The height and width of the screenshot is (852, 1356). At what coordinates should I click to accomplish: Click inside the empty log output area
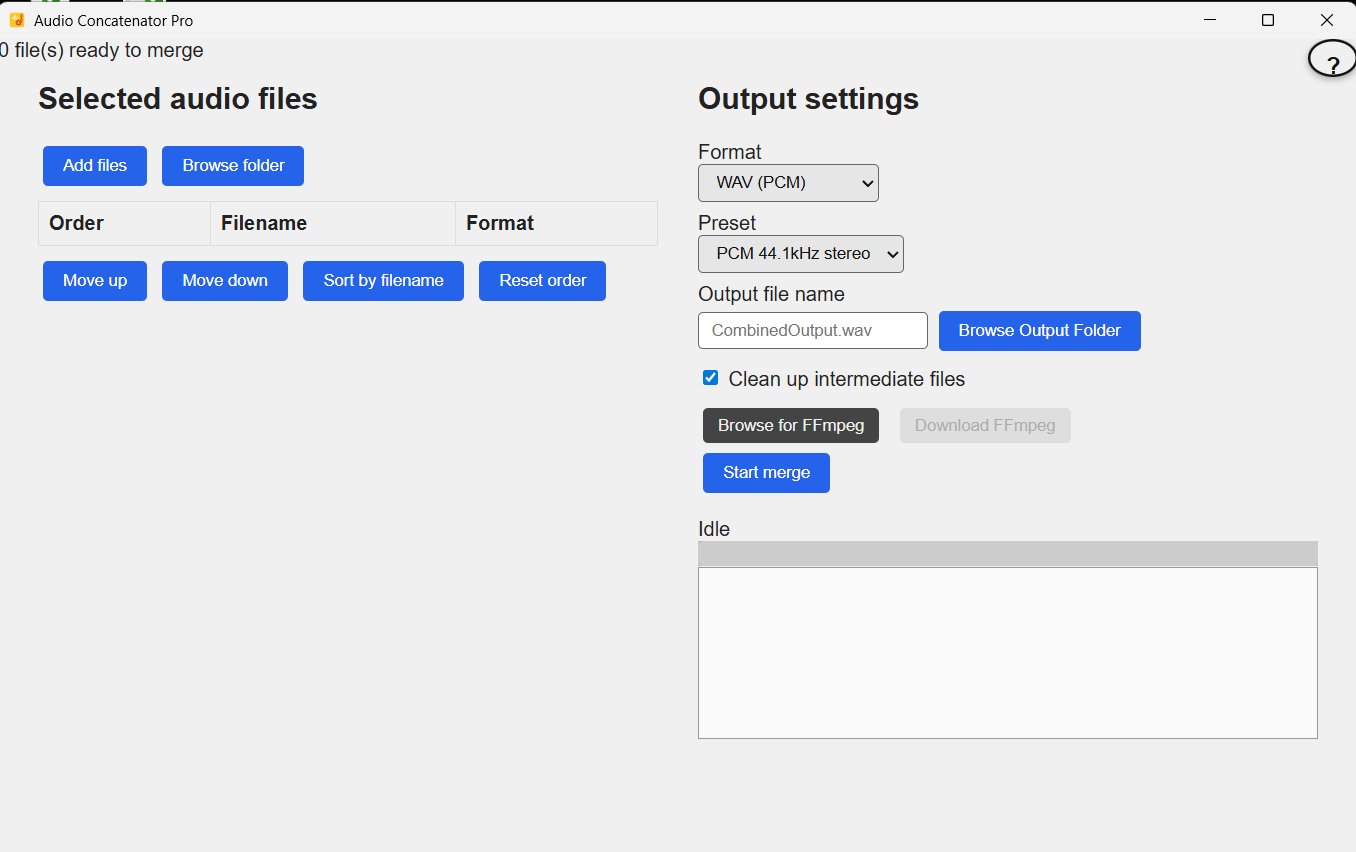click(1008, 653)
